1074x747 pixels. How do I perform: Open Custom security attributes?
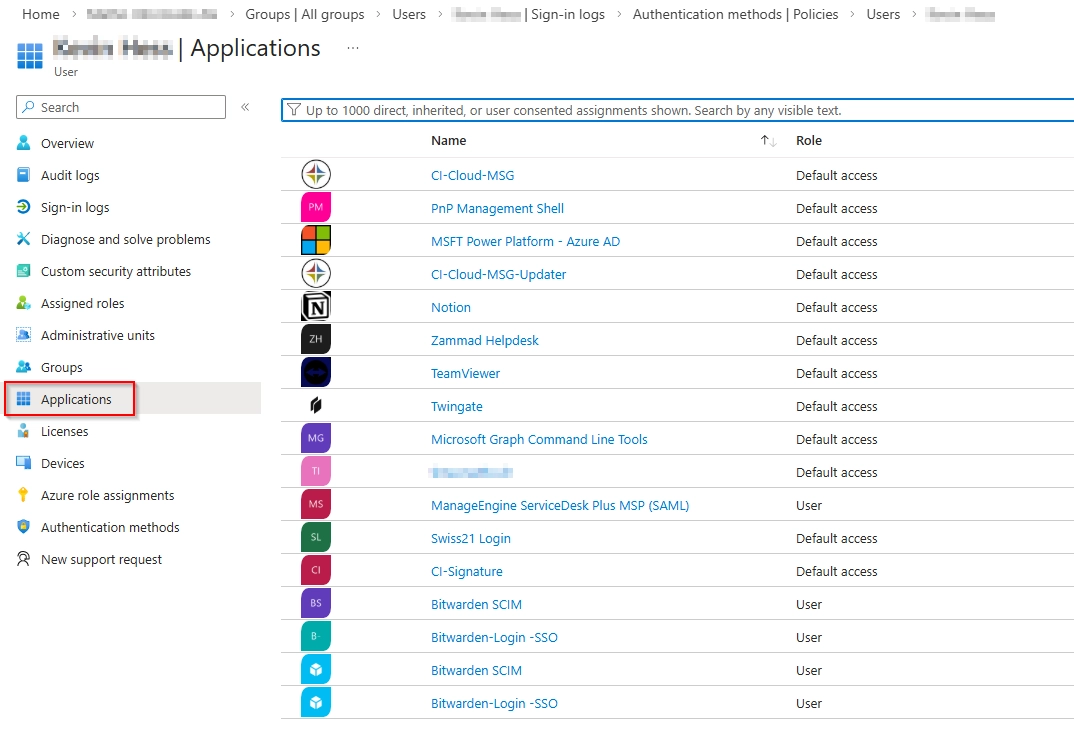(x=114, y=271)
